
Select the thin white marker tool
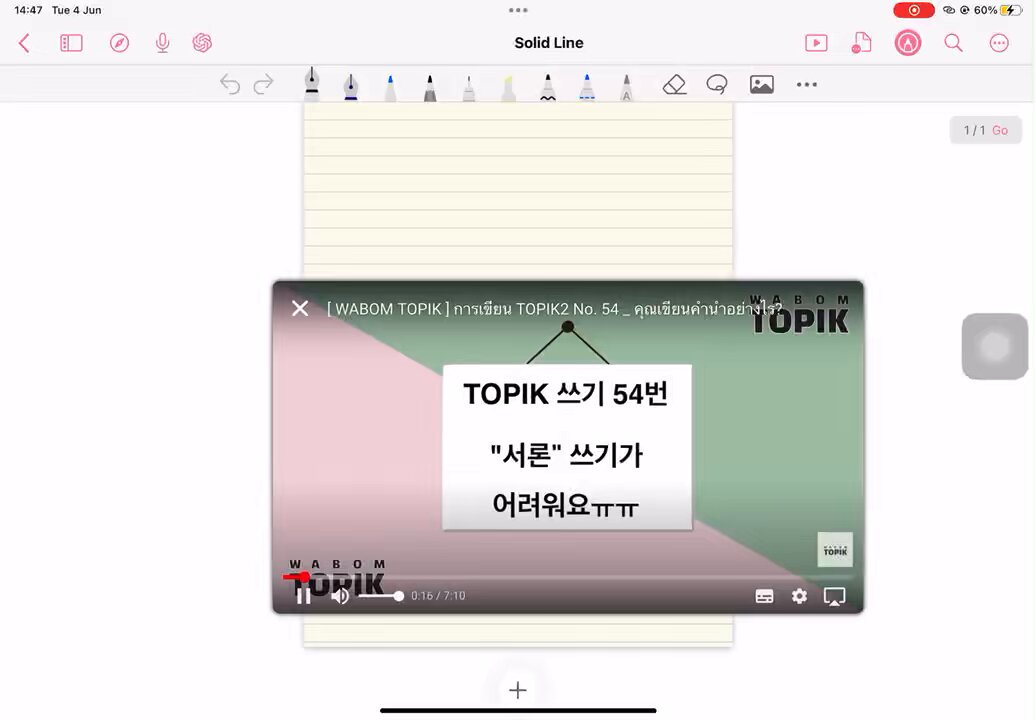pos(469,87)
